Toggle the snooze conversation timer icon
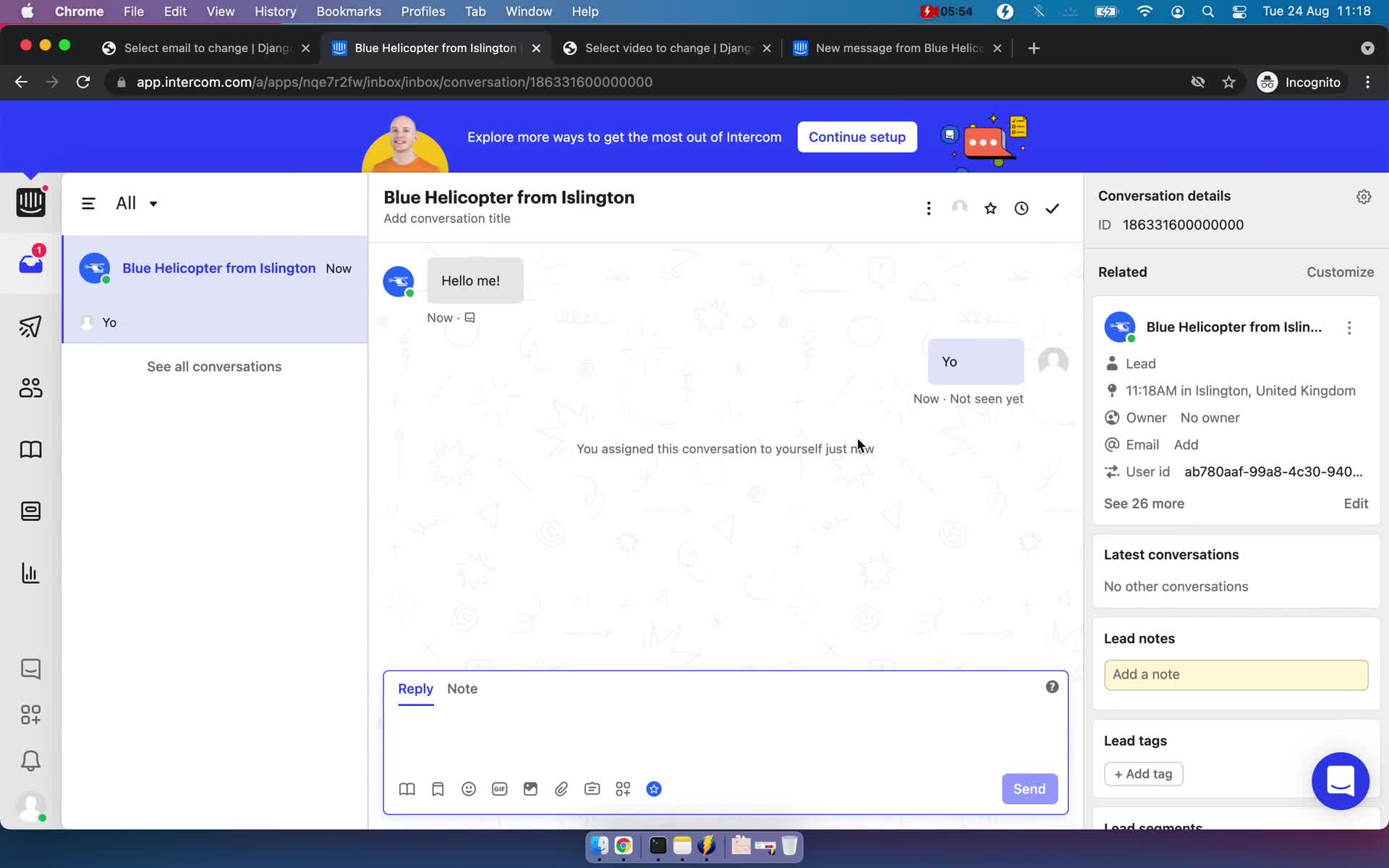 point(1021,208)
